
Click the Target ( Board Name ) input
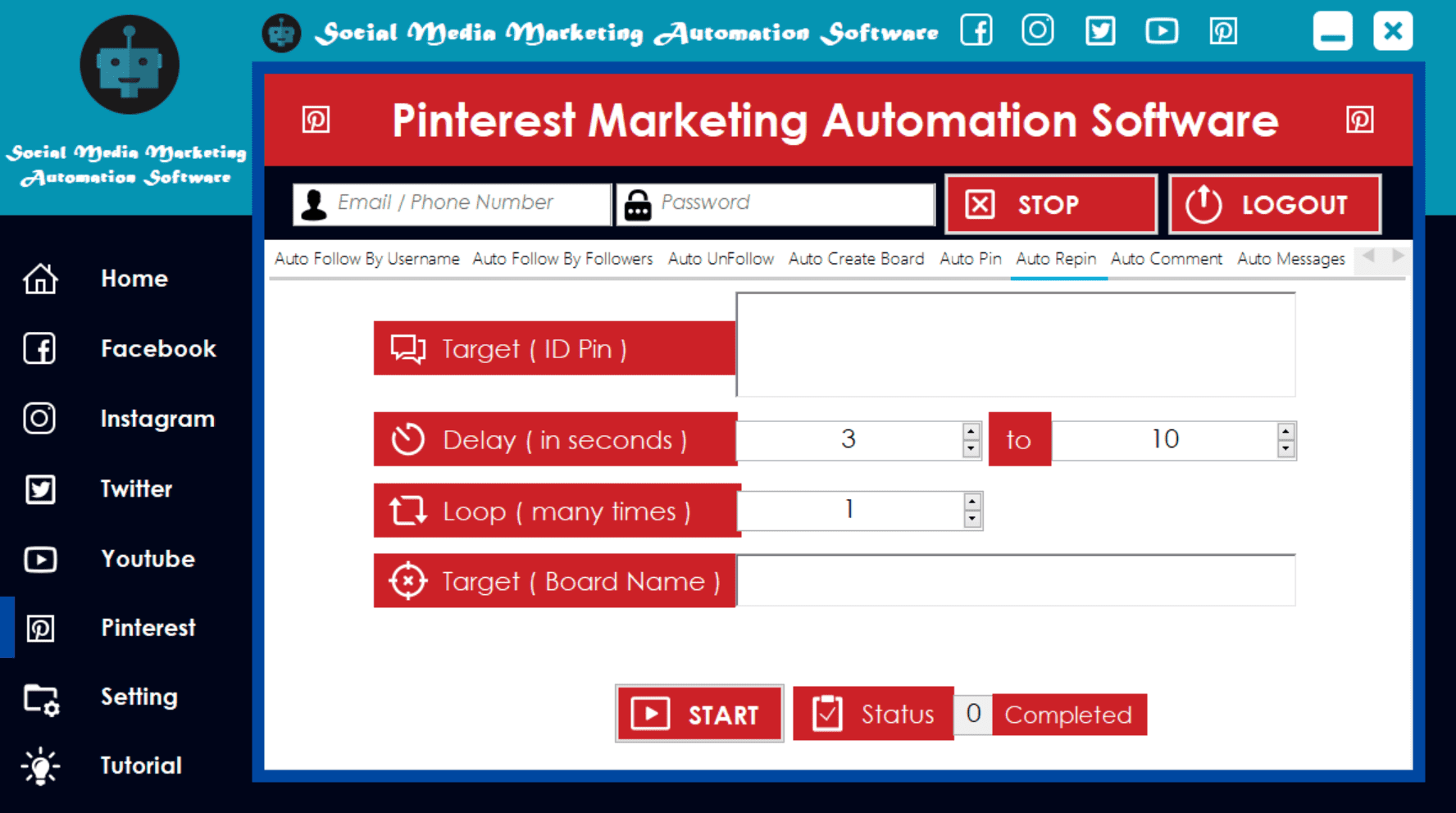(1016, 581)
